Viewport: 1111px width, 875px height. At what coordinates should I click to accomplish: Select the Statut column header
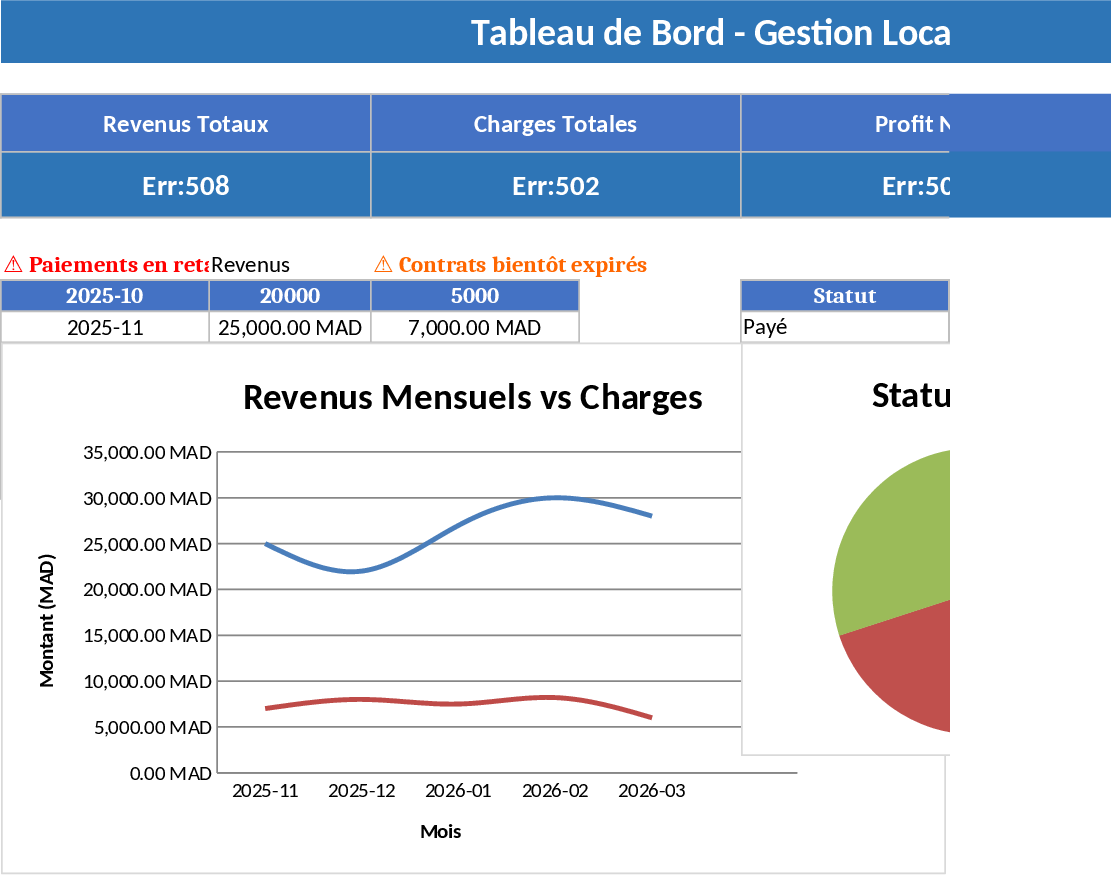[x=844, y=296]
